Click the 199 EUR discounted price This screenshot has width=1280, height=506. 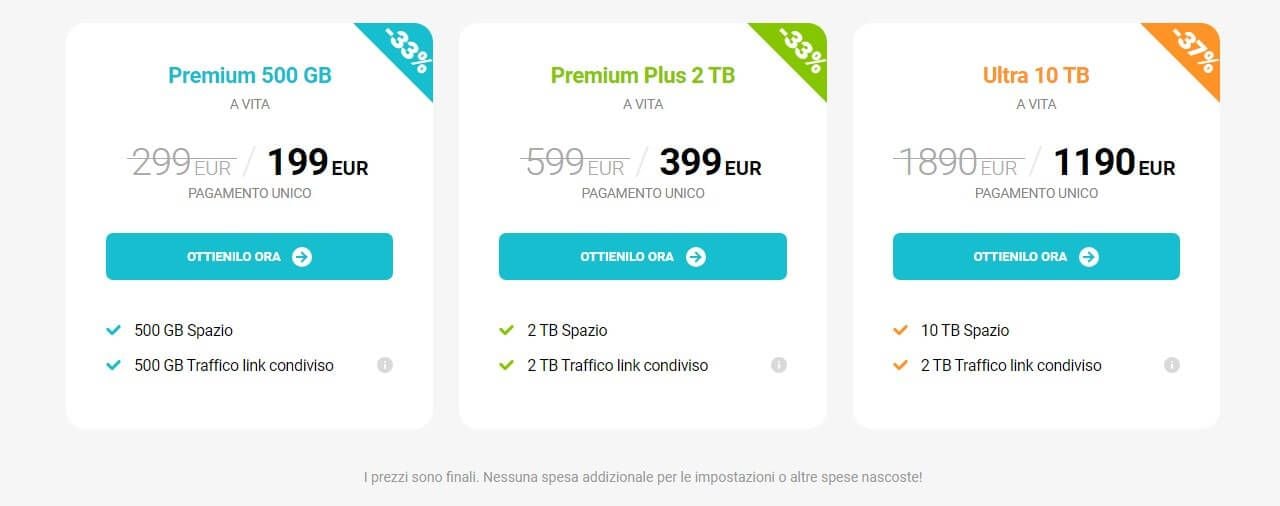[x=317, y=162]
